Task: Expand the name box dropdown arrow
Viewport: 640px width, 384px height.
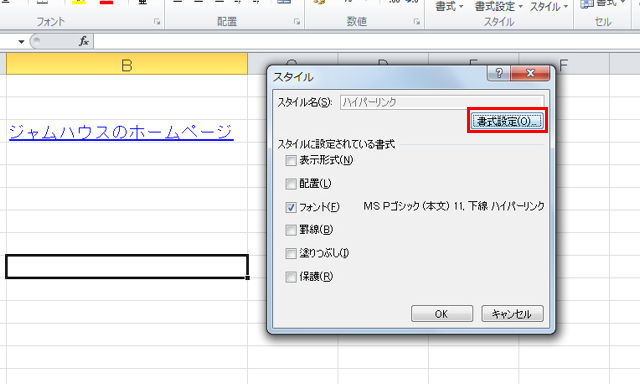Action: click(x=21, y=42)
